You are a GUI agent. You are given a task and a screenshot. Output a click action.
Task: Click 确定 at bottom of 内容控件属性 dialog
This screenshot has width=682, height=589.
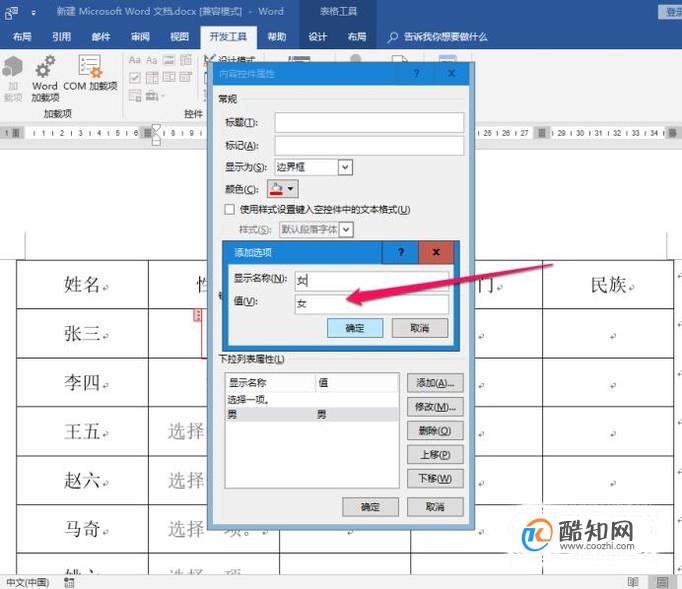pos(370,507)
